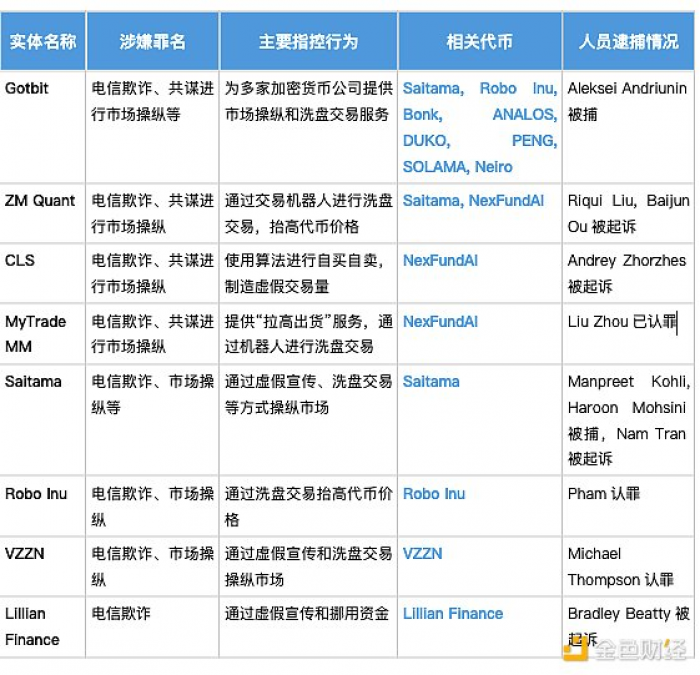
Task: Click Saitama row charge cell 电信欺诈、市场操纵等
Action: pos(152,420)
